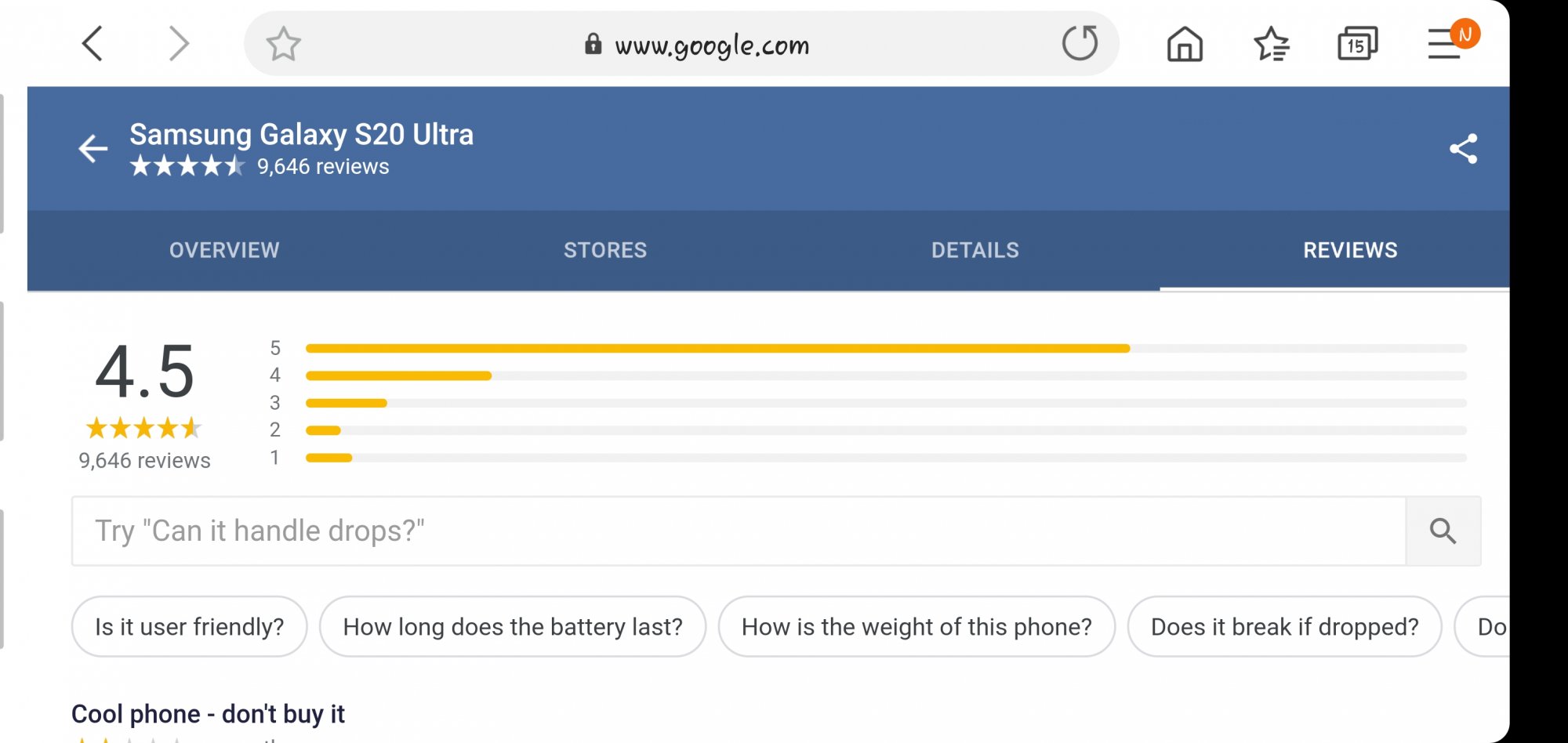1568x743 pixels.
Task: Tap the white back arrow beside product title
Action: [93, 148]
